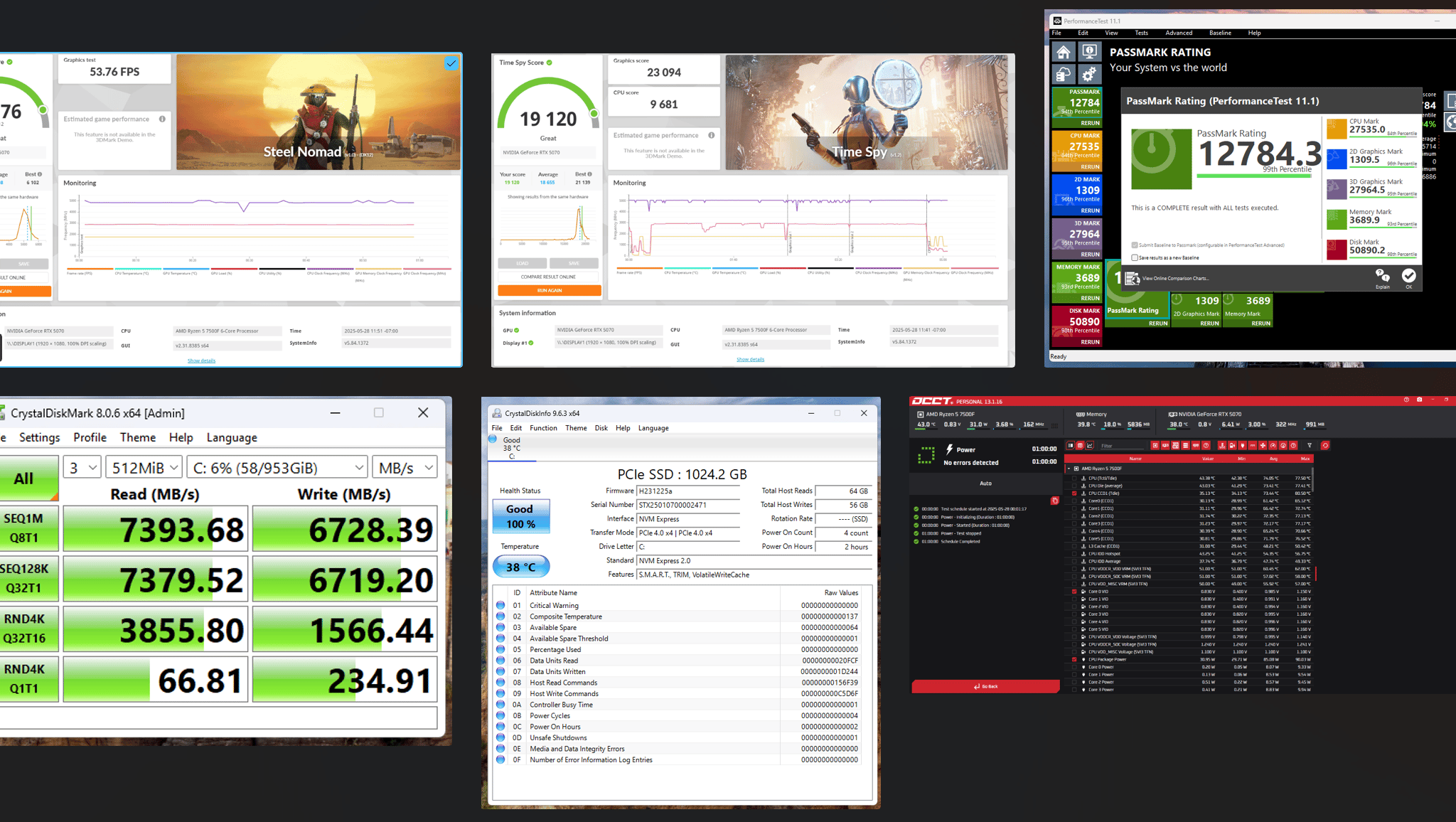Click the Filter input field in OCCT
Viewport: 1456px width, 822px height.
pyautogui.click(x=1122, y=446)
